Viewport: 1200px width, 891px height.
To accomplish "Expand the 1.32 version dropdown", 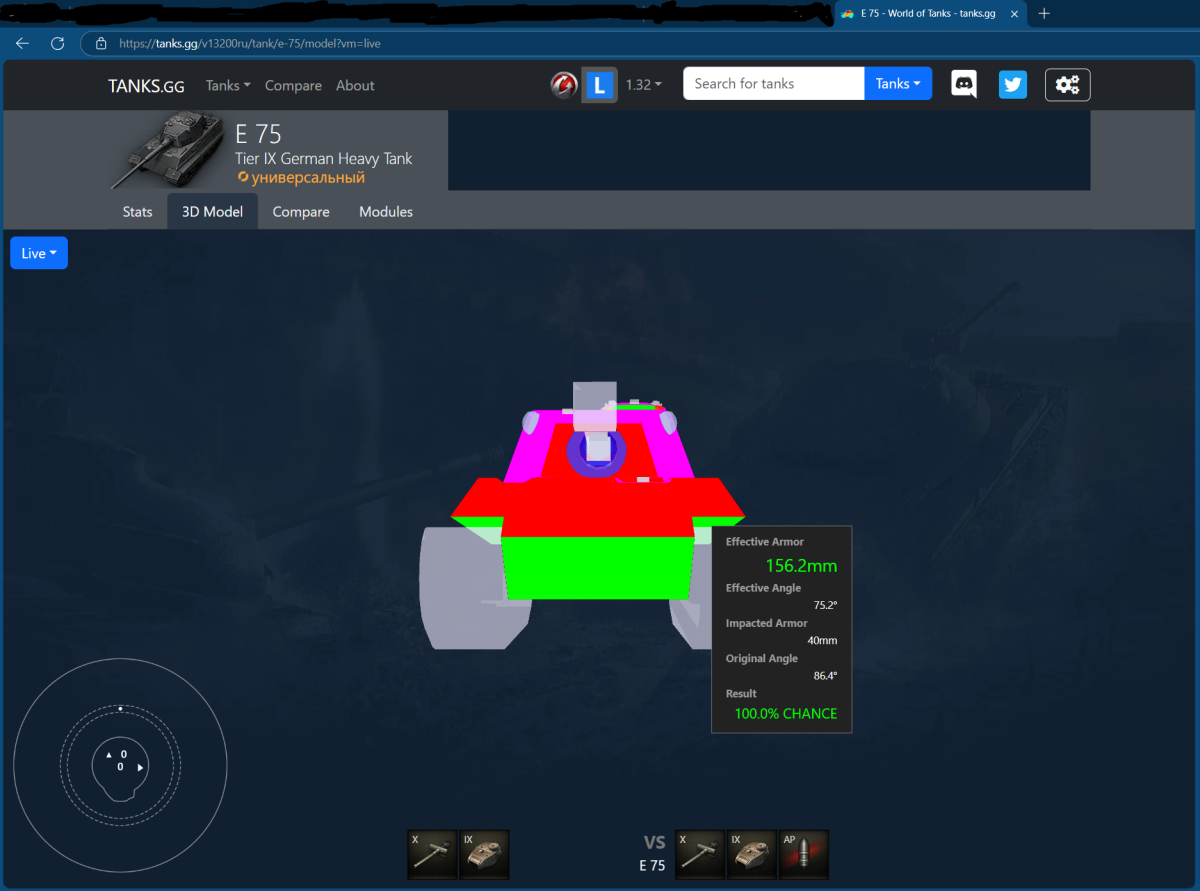I will point(644,85).
